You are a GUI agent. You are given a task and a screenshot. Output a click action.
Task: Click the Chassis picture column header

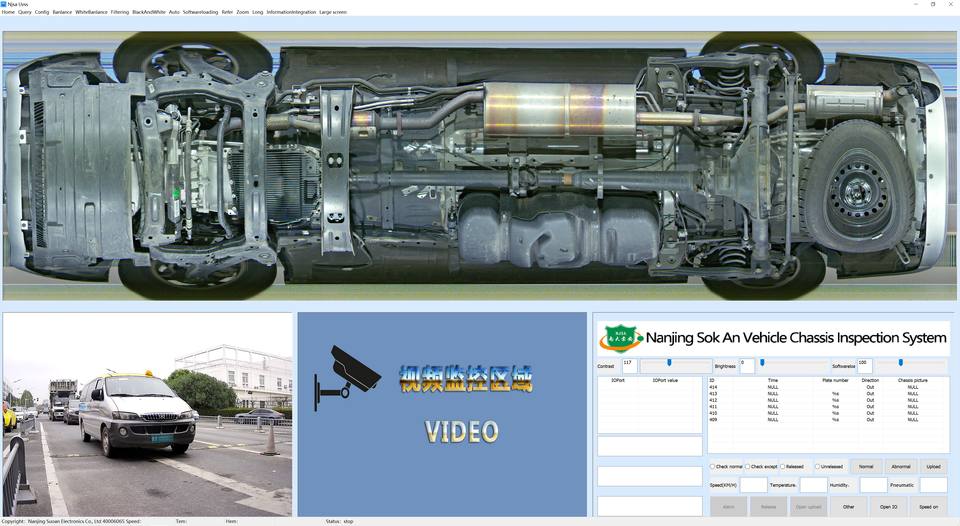coord(913,380)
